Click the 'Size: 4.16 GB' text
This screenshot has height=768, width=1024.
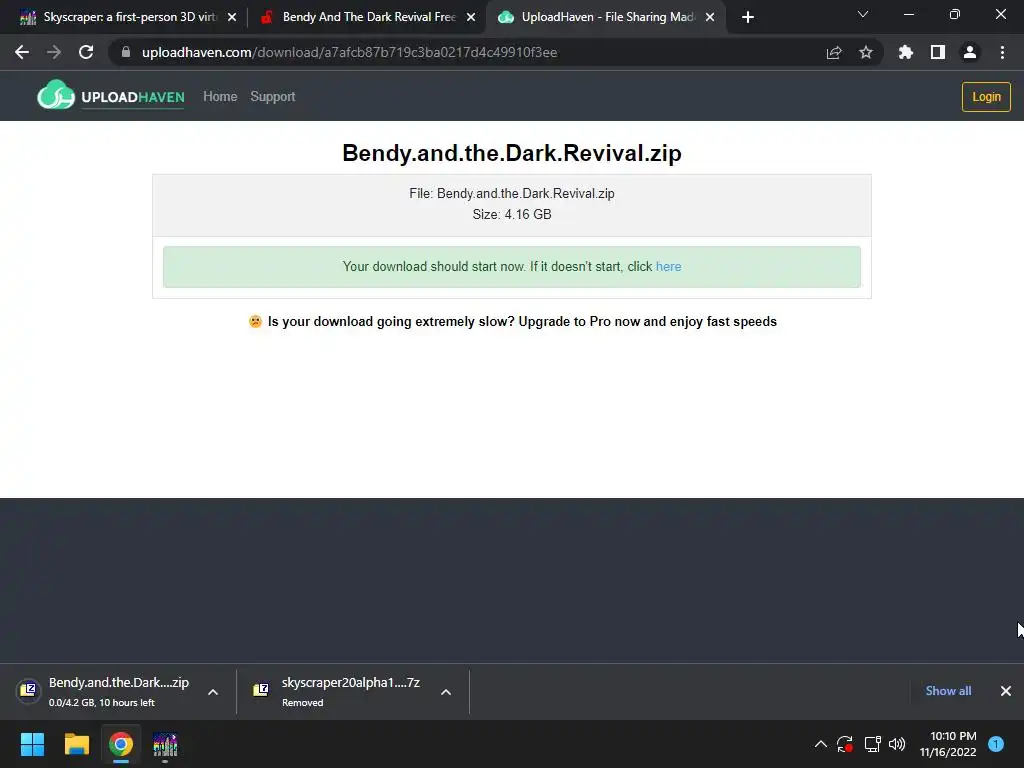pos(512,214)
